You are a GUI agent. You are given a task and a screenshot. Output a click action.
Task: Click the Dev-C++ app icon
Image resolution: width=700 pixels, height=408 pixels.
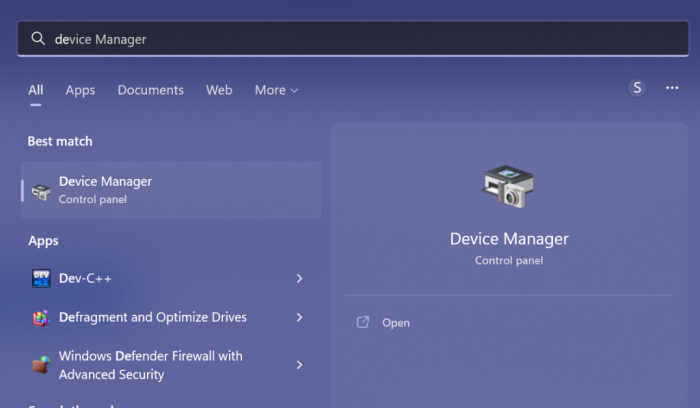[41, 279]
